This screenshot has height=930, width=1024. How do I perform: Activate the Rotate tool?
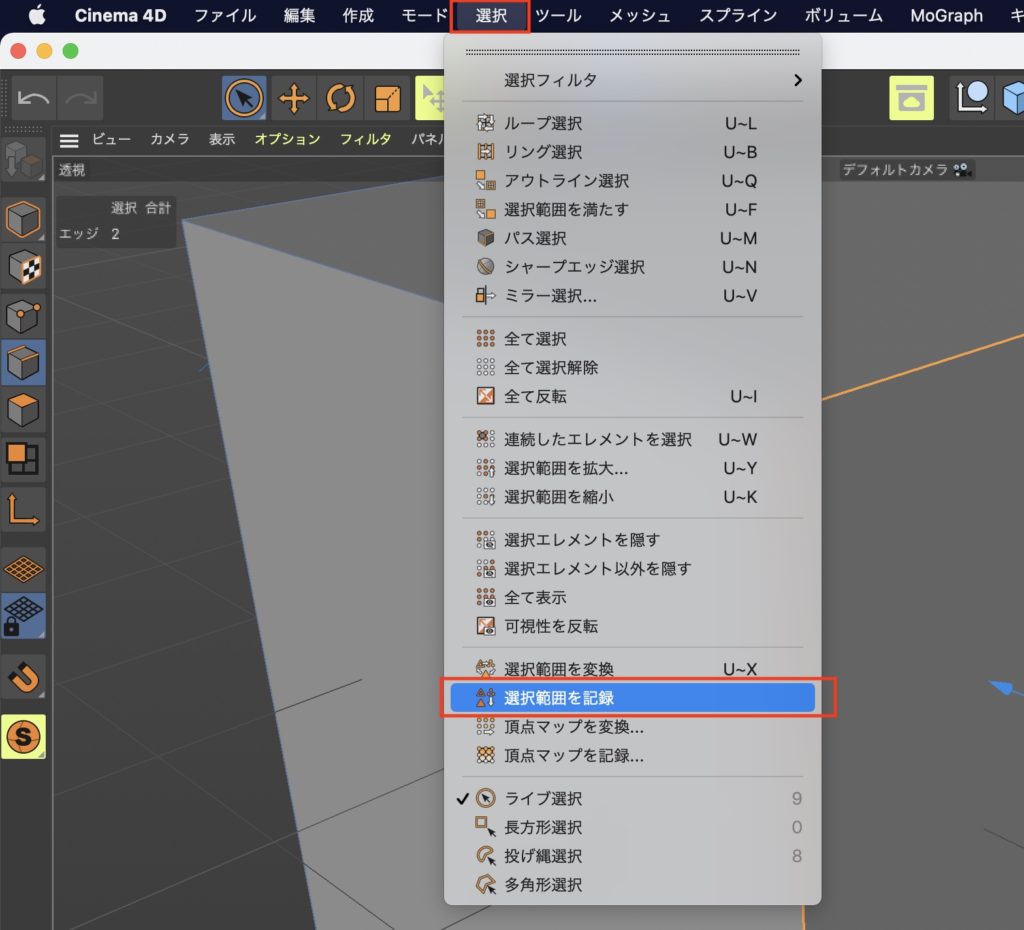click(x=341, y=99)
